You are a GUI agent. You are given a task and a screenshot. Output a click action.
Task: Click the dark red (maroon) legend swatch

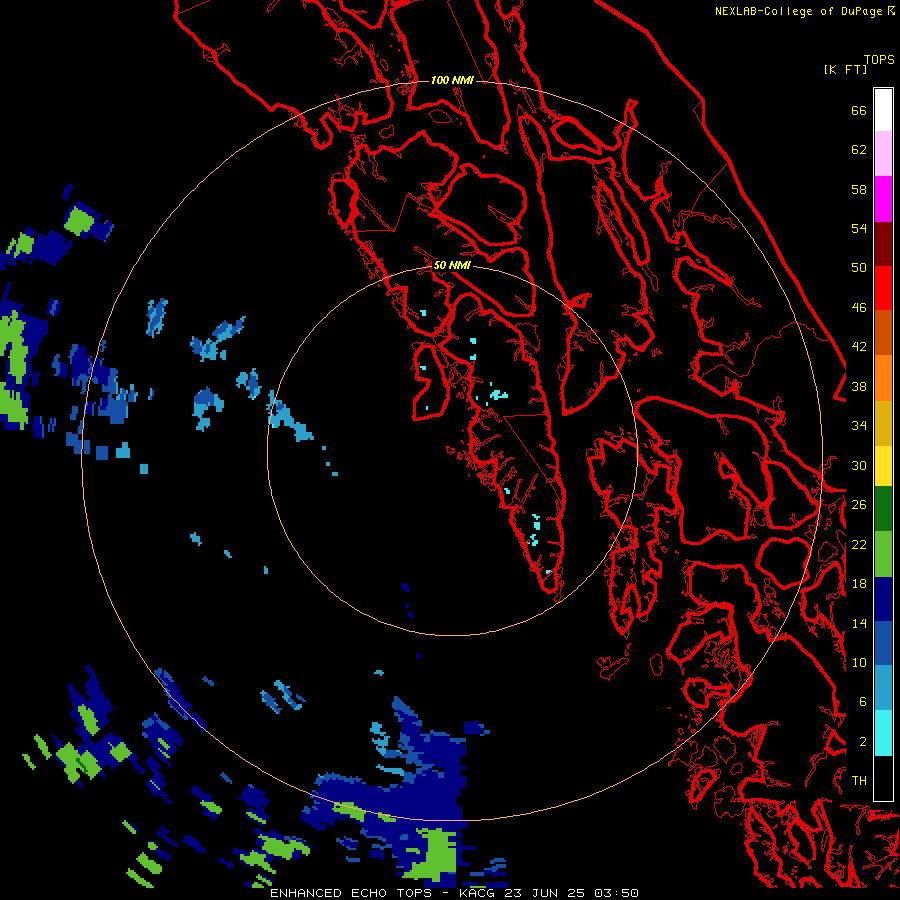(883, 243)
